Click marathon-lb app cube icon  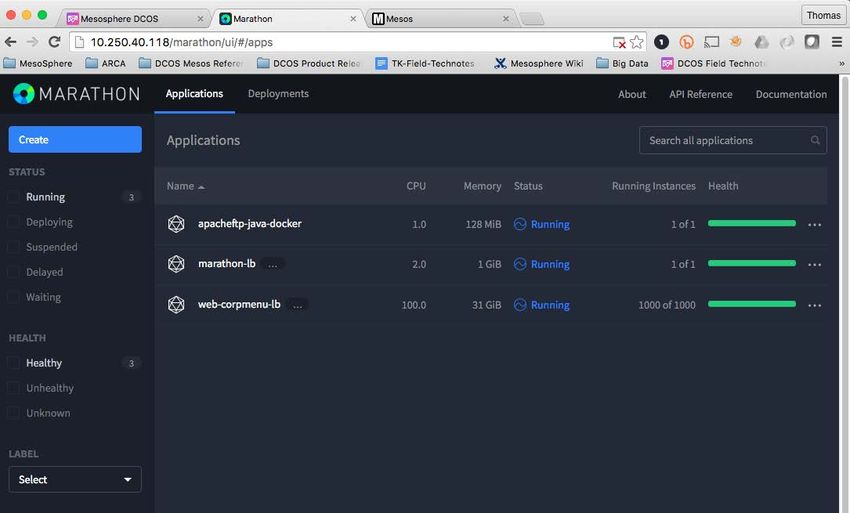coord(176,264)
